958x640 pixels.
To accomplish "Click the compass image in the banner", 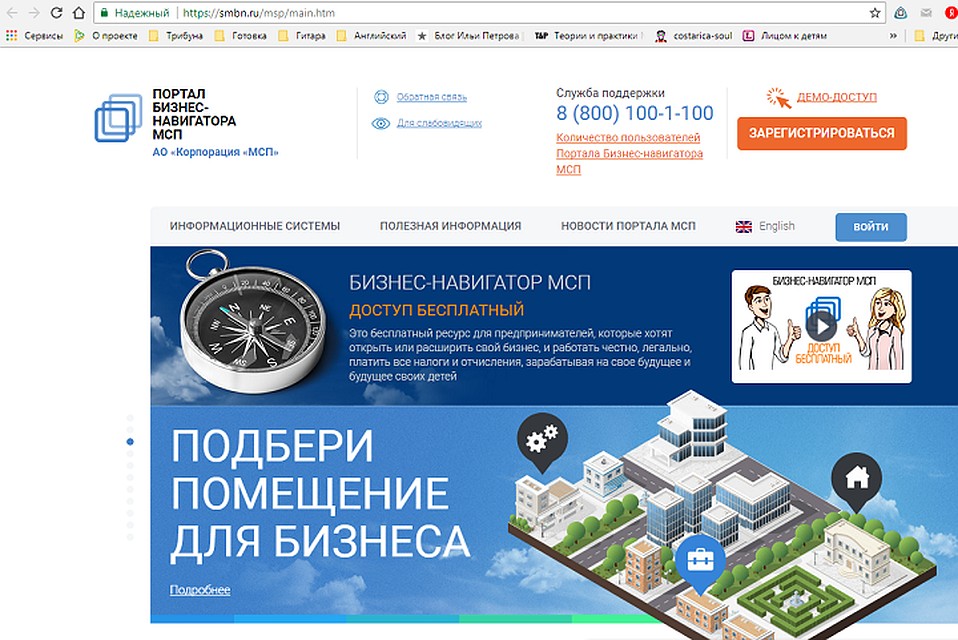I will (254, 321).
